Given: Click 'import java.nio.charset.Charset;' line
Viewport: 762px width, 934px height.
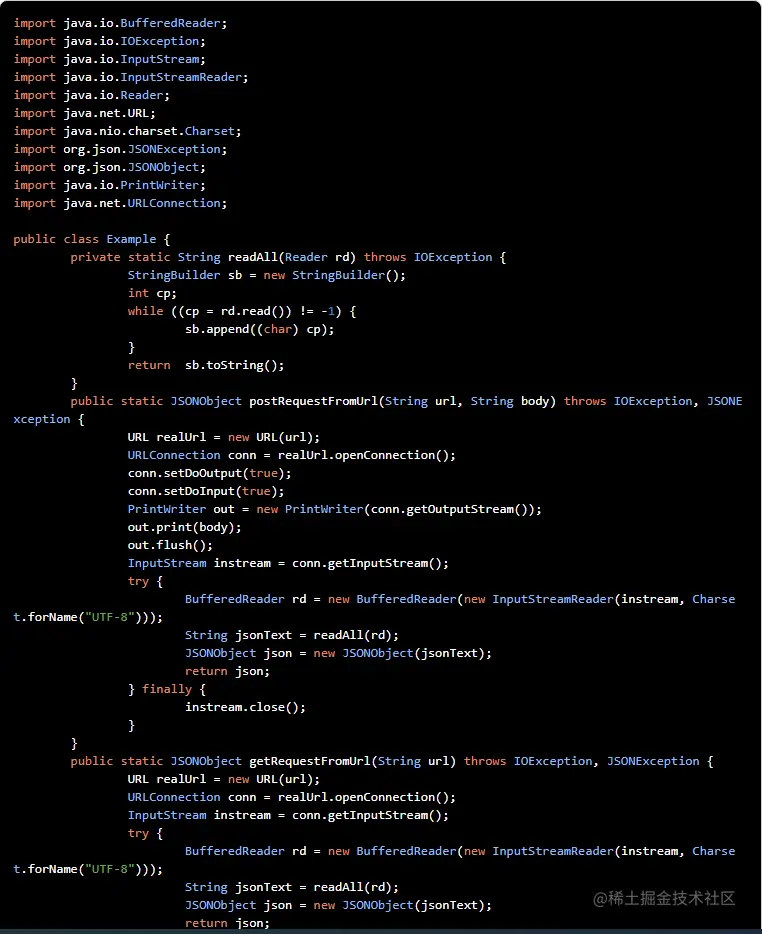Looking at the screenshot, I should coord(127,131).
